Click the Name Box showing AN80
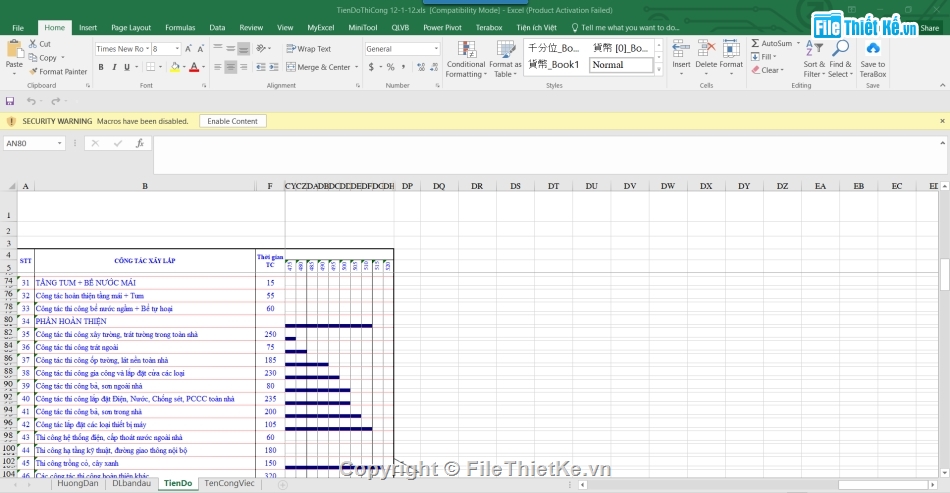 [30, 143]
